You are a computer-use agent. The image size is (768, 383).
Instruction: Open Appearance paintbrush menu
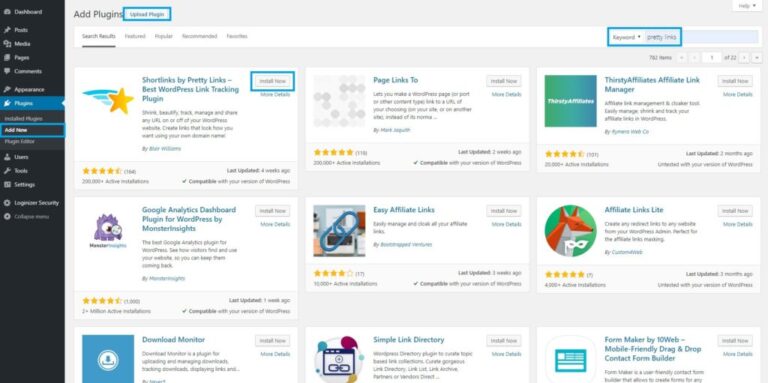coord(7,90)
